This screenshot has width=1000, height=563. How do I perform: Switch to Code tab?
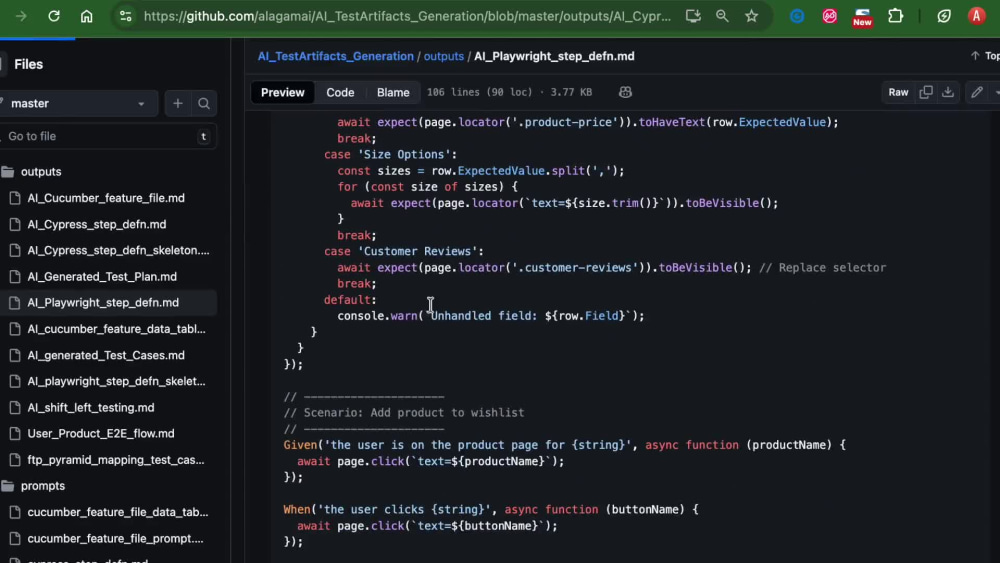pos(340,92)
